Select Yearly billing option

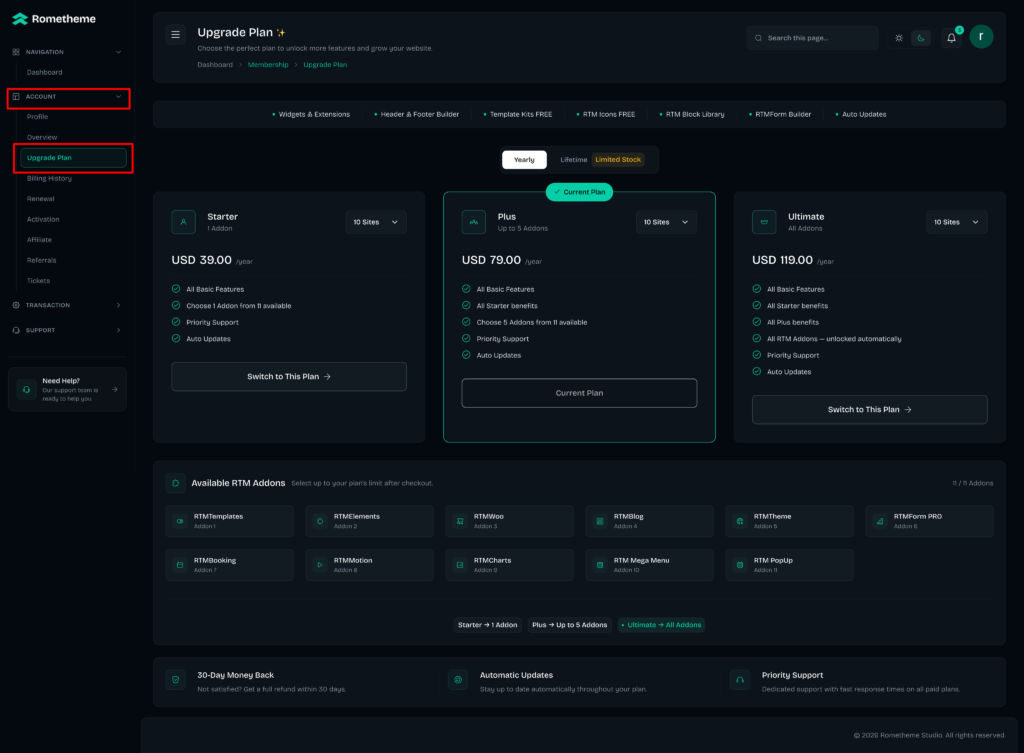point(524,159)
